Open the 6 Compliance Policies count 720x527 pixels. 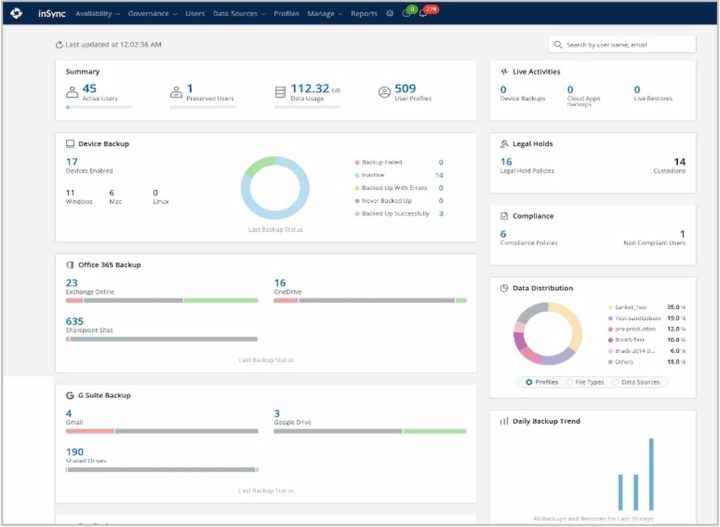click(503, 234)
